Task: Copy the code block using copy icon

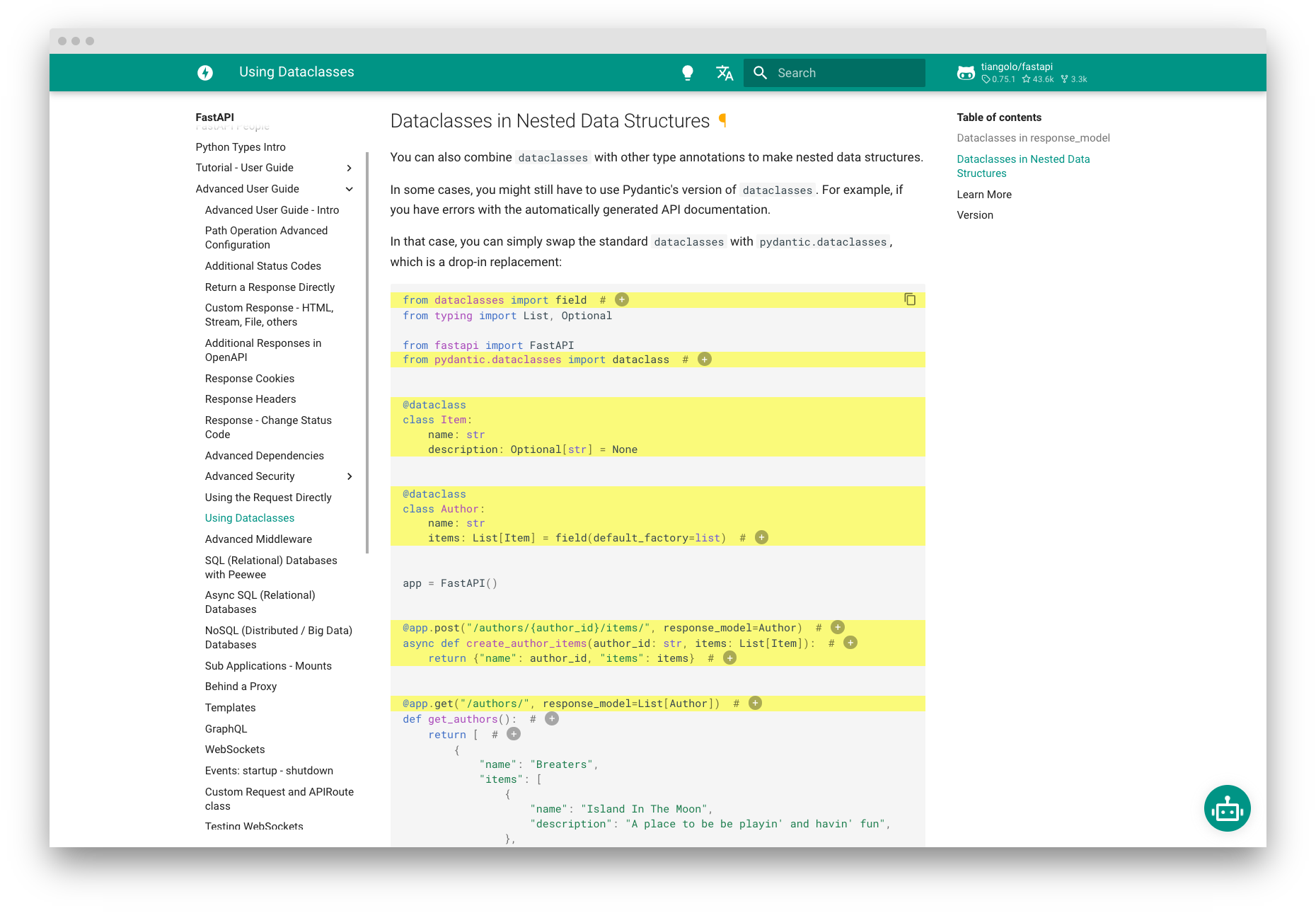Action: click(x=909, y=300)
